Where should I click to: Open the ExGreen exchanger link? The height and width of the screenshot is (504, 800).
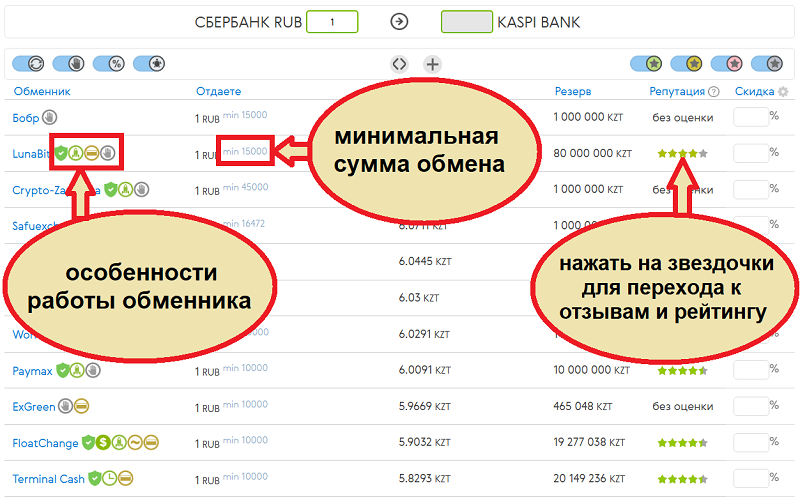pos(34,407)
